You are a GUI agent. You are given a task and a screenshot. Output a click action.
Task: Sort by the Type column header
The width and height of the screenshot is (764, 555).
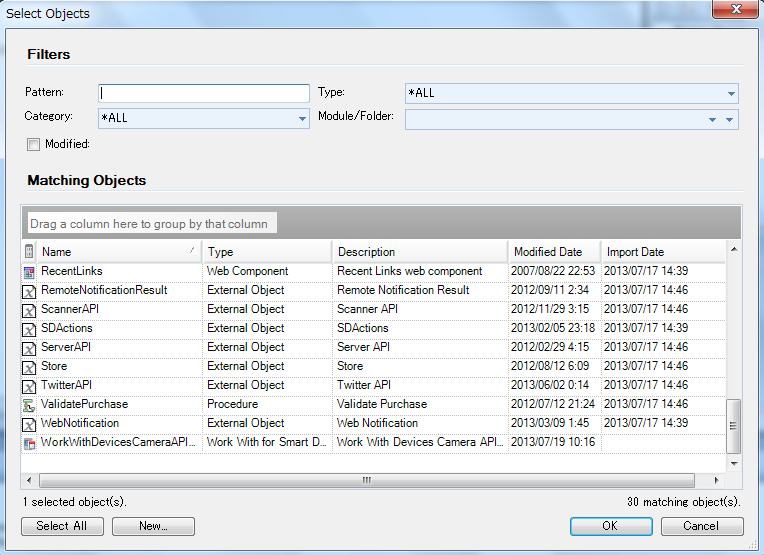pos(267,251)
